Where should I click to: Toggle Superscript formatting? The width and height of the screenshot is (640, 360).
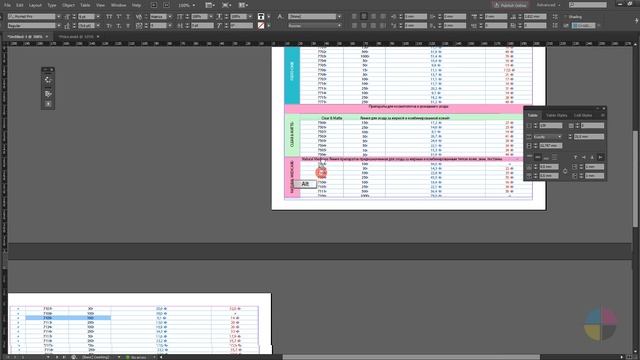(119, 17)
